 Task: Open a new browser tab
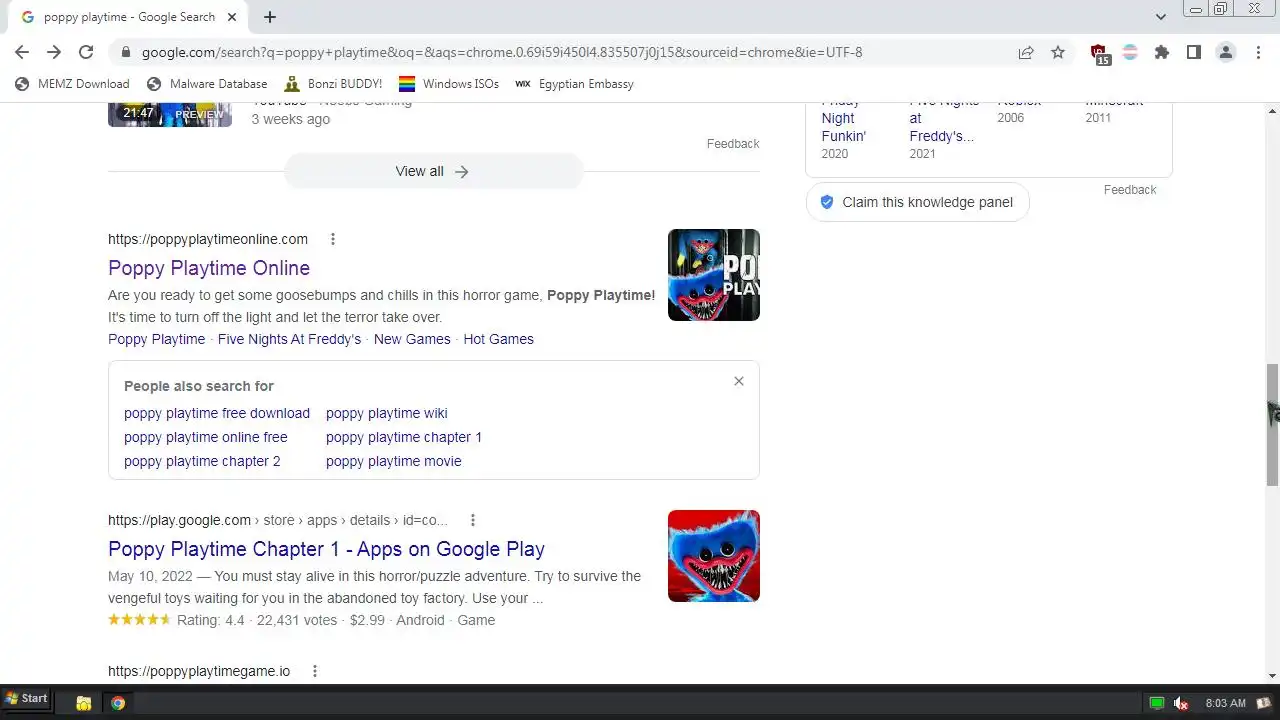(x=270, y=17)
